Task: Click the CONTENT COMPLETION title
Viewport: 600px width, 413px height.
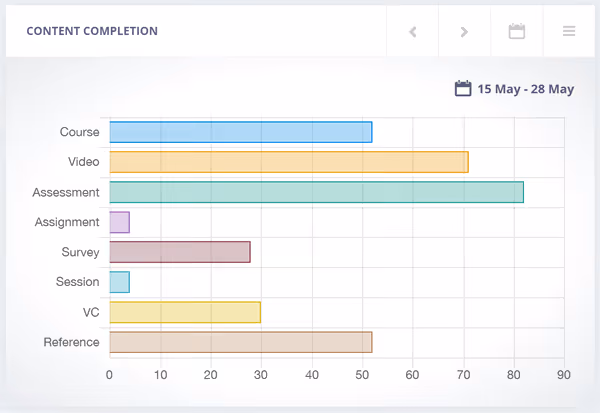Action: click(92, 31)
